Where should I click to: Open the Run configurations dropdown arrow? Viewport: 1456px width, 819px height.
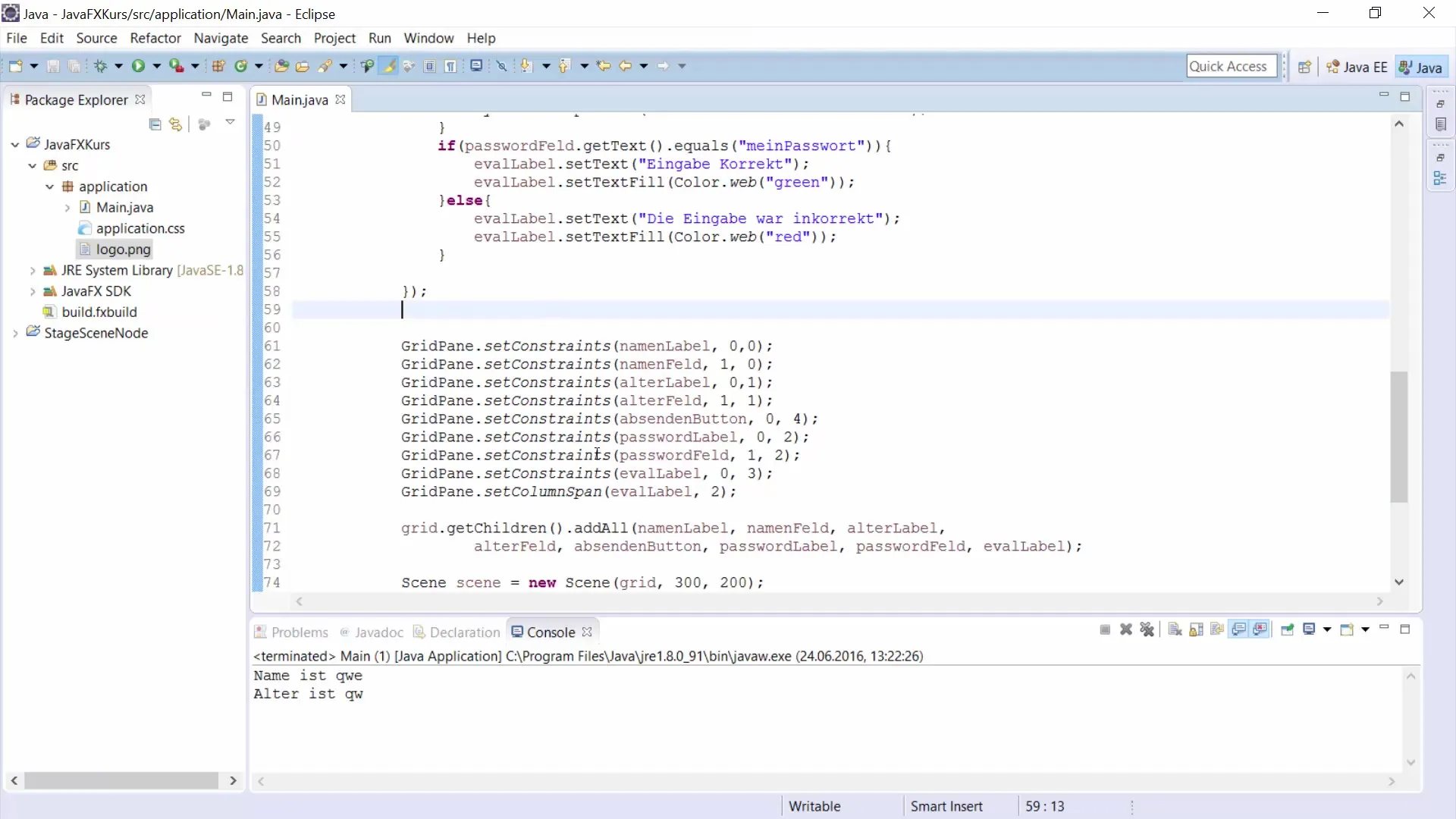[157, 66]
